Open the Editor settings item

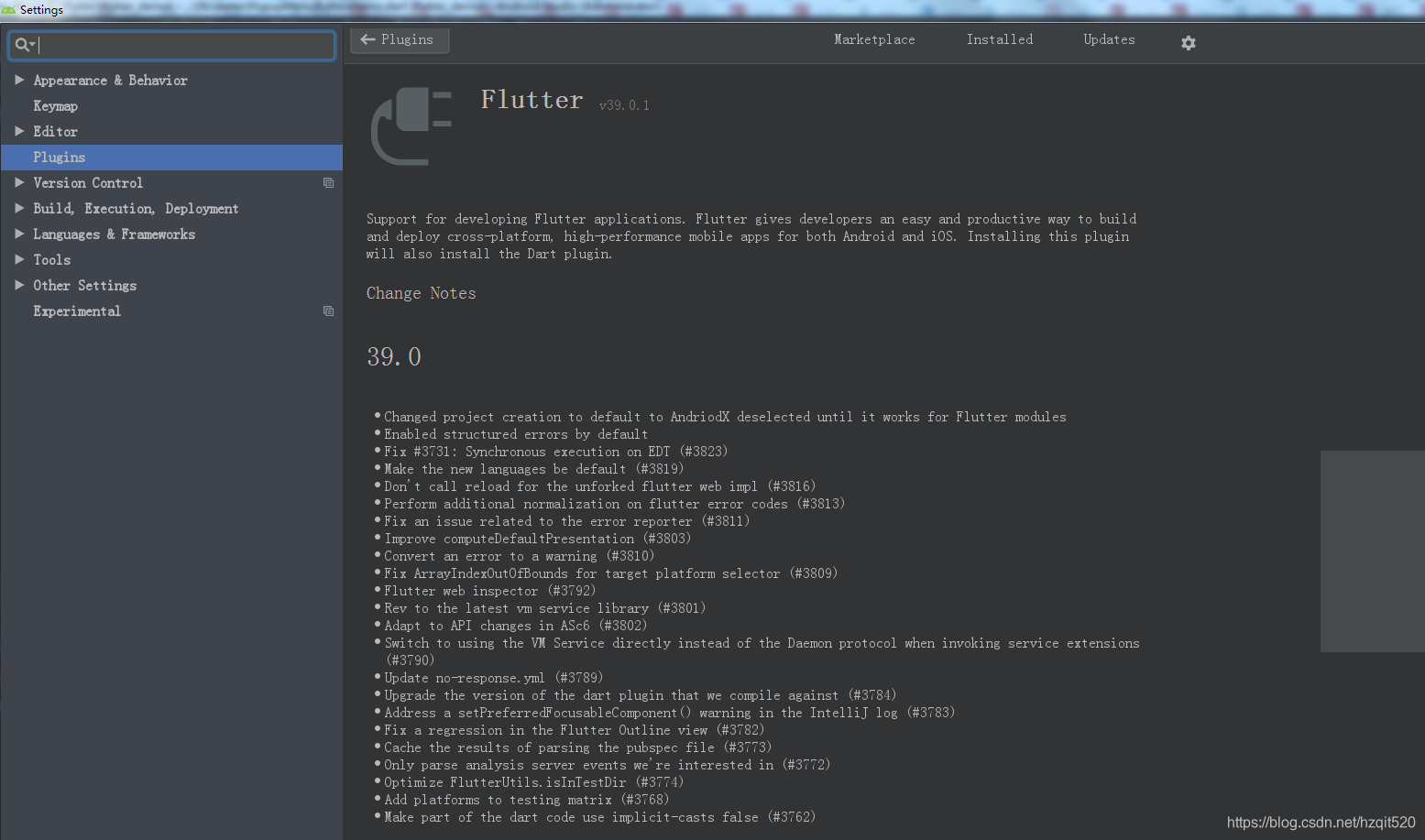55,132
